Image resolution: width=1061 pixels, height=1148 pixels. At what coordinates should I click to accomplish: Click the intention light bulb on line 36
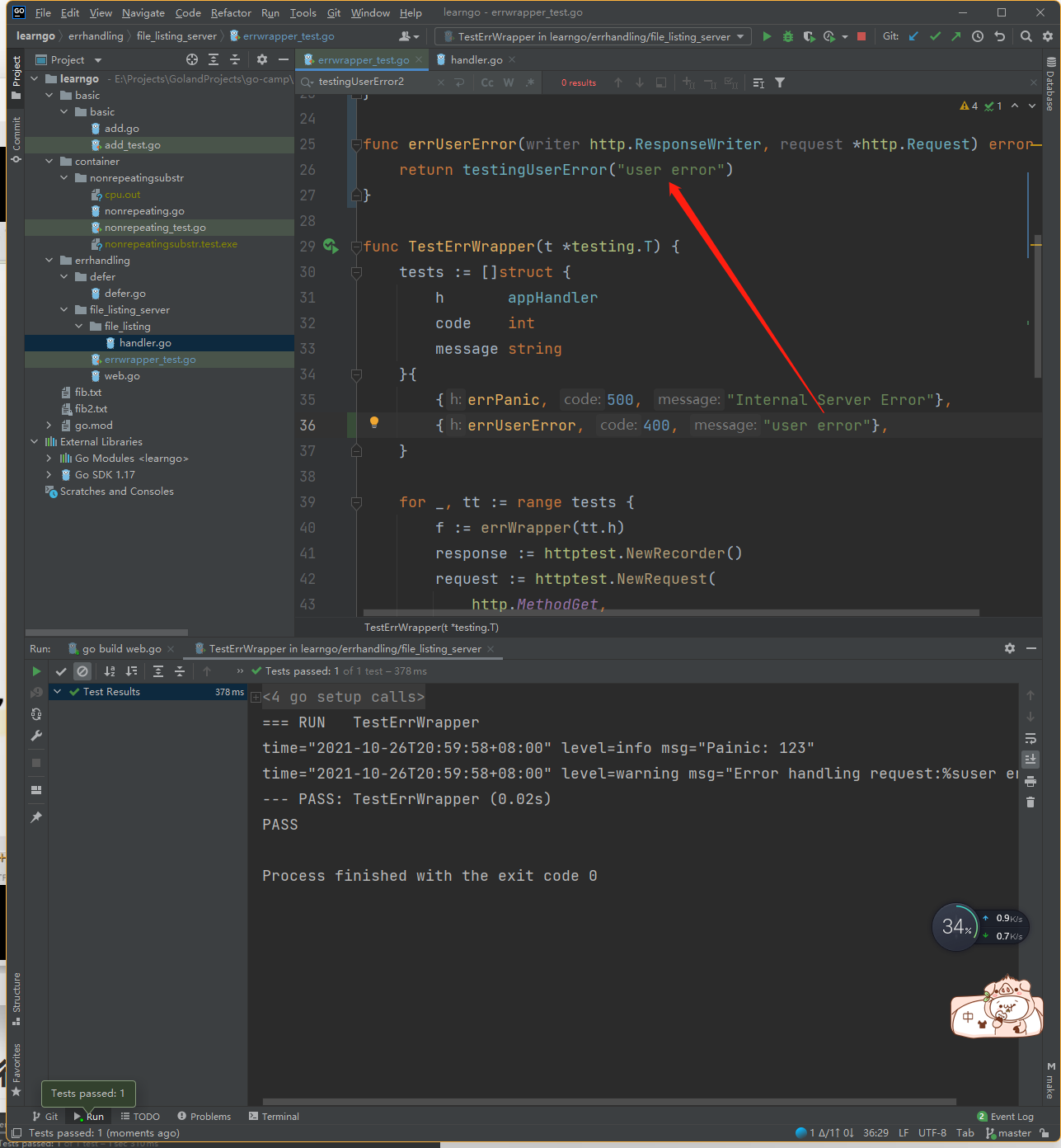[373, 422]
